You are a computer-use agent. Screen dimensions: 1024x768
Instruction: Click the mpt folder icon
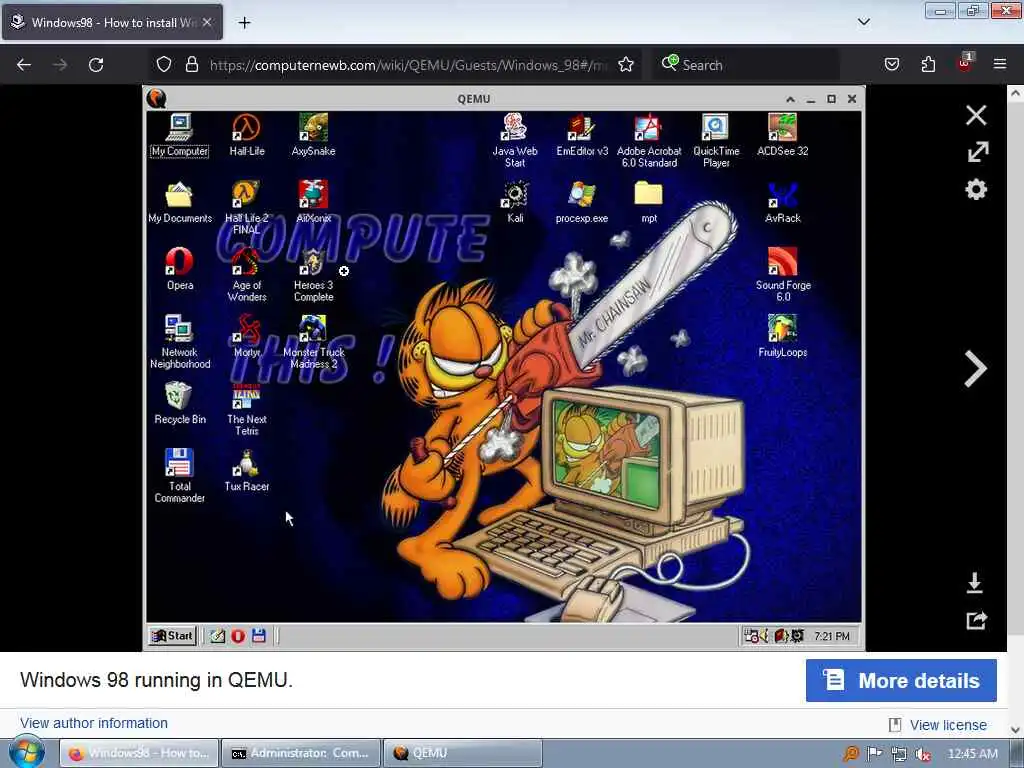648,202
